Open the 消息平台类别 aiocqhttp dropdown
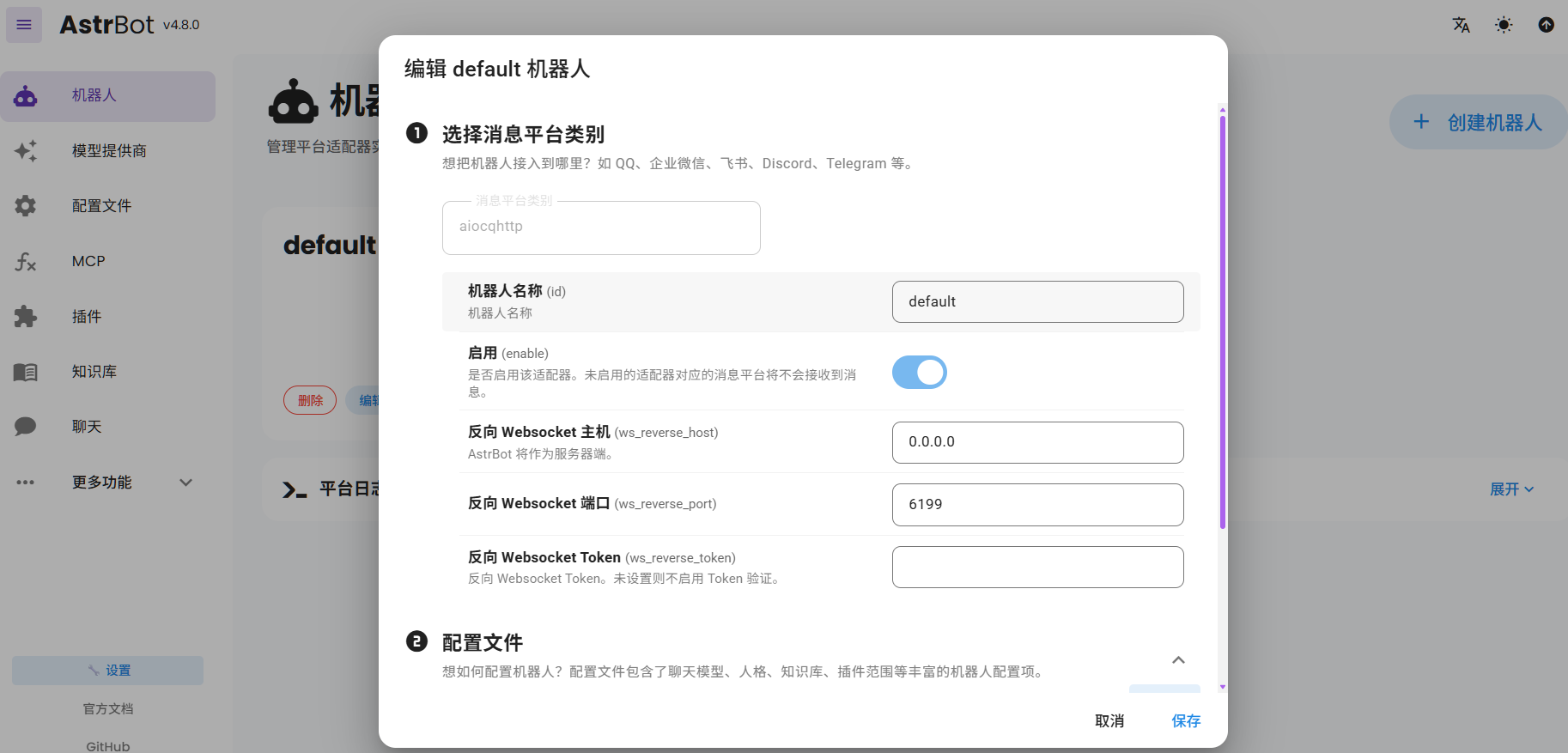The height and width of the screenshot is (753, 1568). click(601, 228)
